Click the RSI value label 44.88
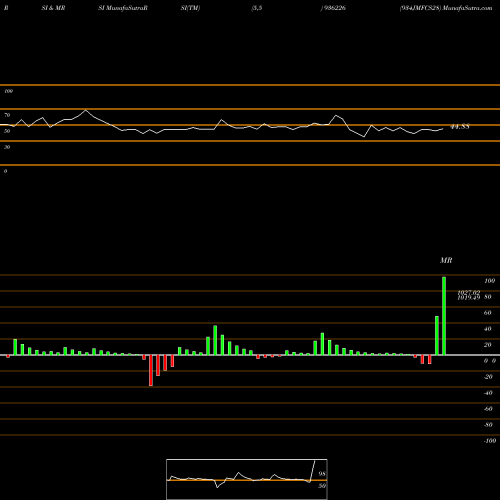The width and height of the screenshot is (500, 500). (460, 127)
